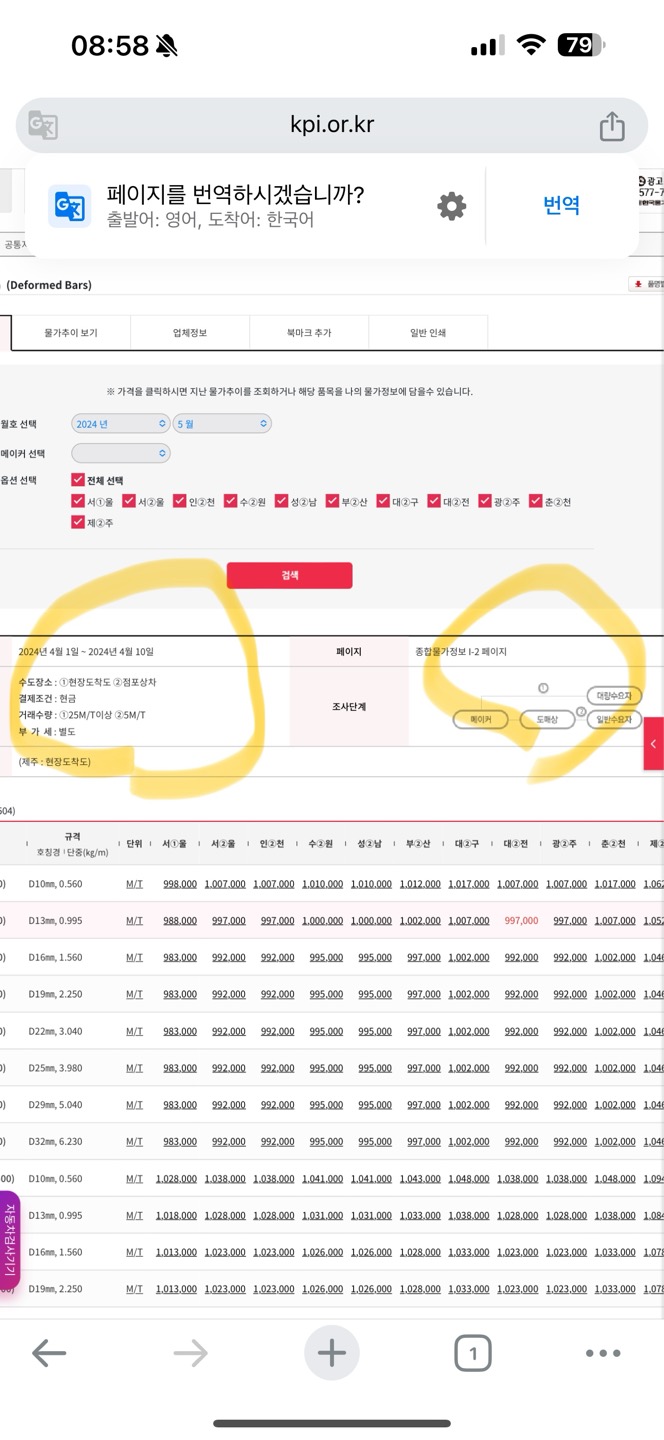Screen dimensions: 664x1440
Task: Toggle the 제②주 option checkbox
Action: point(78,522)
